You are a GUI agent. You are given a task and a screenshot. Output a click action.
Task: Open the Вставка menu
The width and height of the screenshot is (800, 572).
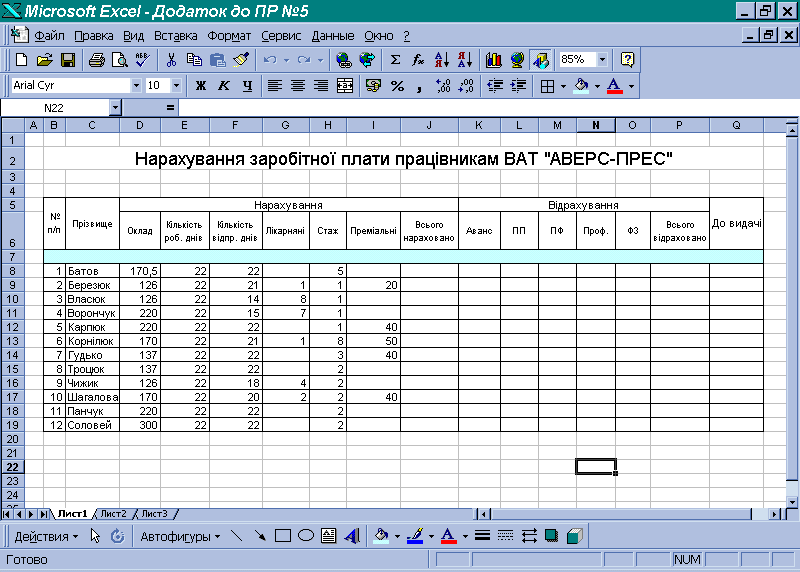coord(176,36)
